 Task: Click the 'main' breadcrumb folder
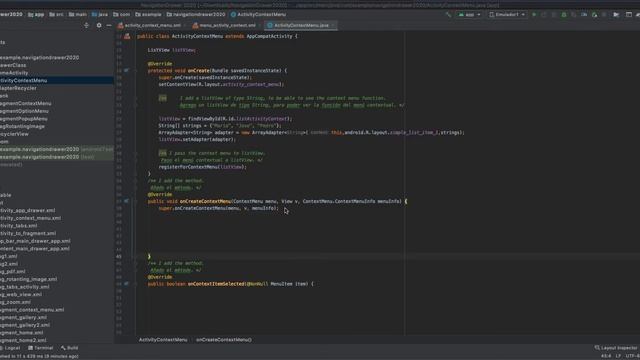78,14
